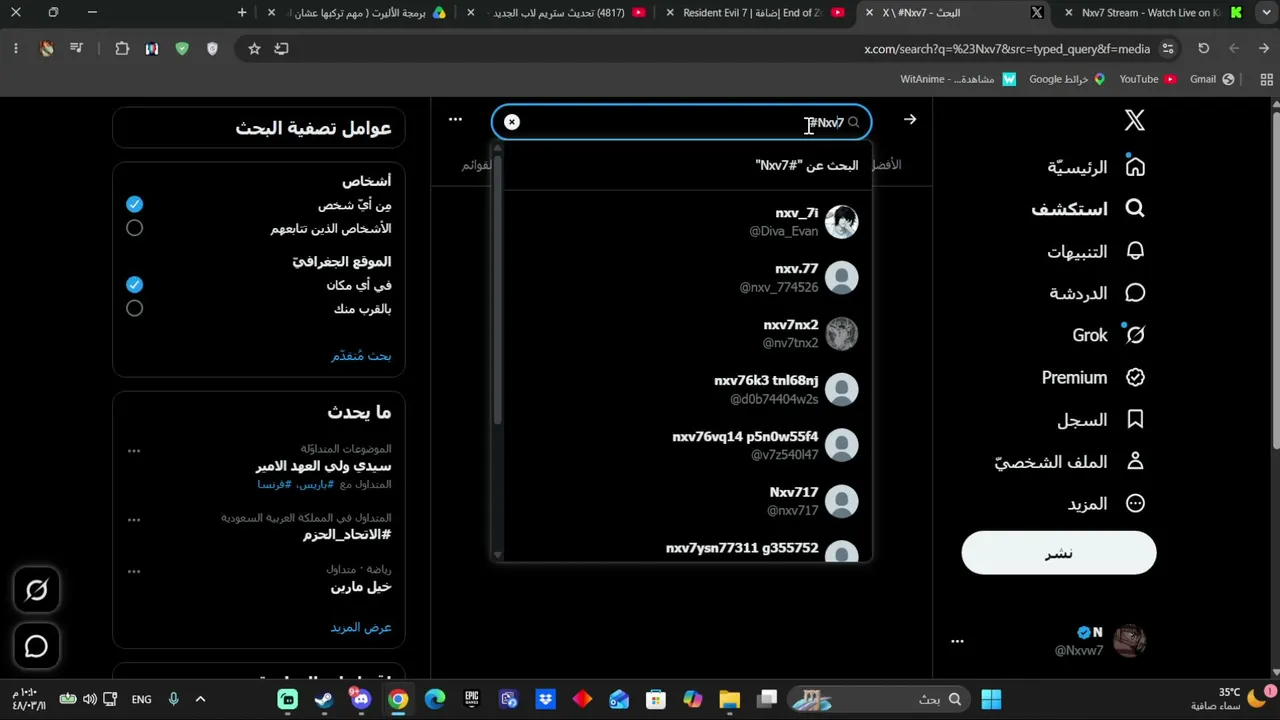Click عرض المزيد show more link
This screenshot has width=1280, height=720.
[x=361, y=627]
